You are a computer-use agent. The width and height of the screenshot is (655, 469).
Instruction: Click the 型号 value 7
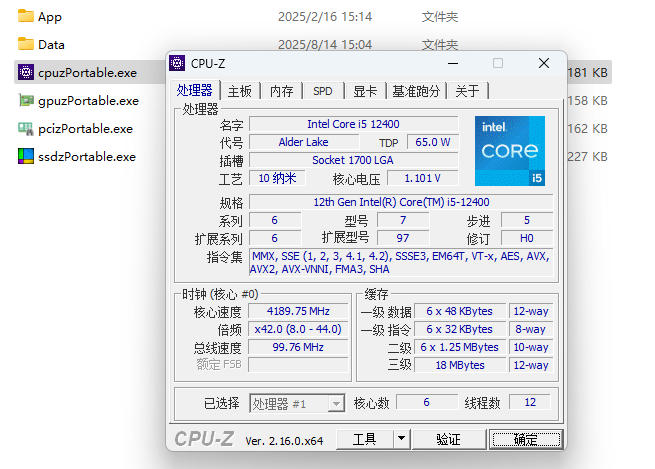pos(403,220)
